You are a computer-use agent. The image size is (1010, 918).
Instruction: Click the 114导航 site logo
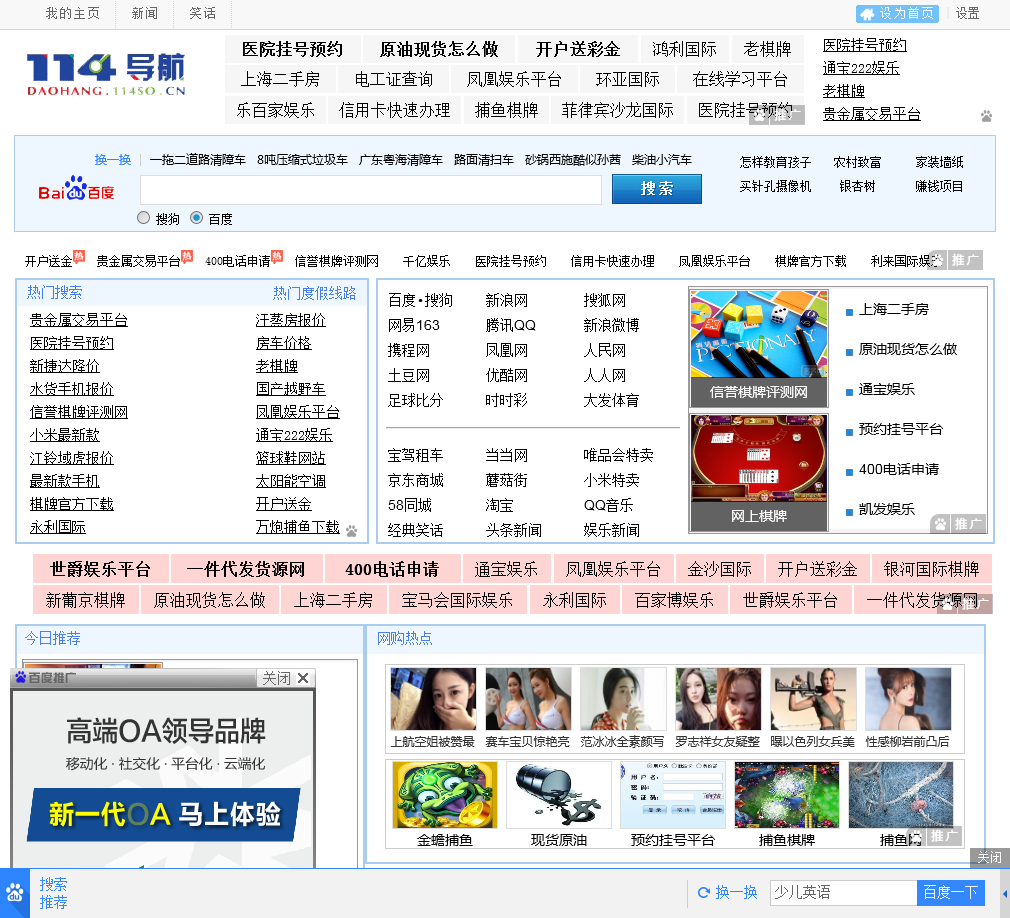(106, 73)
